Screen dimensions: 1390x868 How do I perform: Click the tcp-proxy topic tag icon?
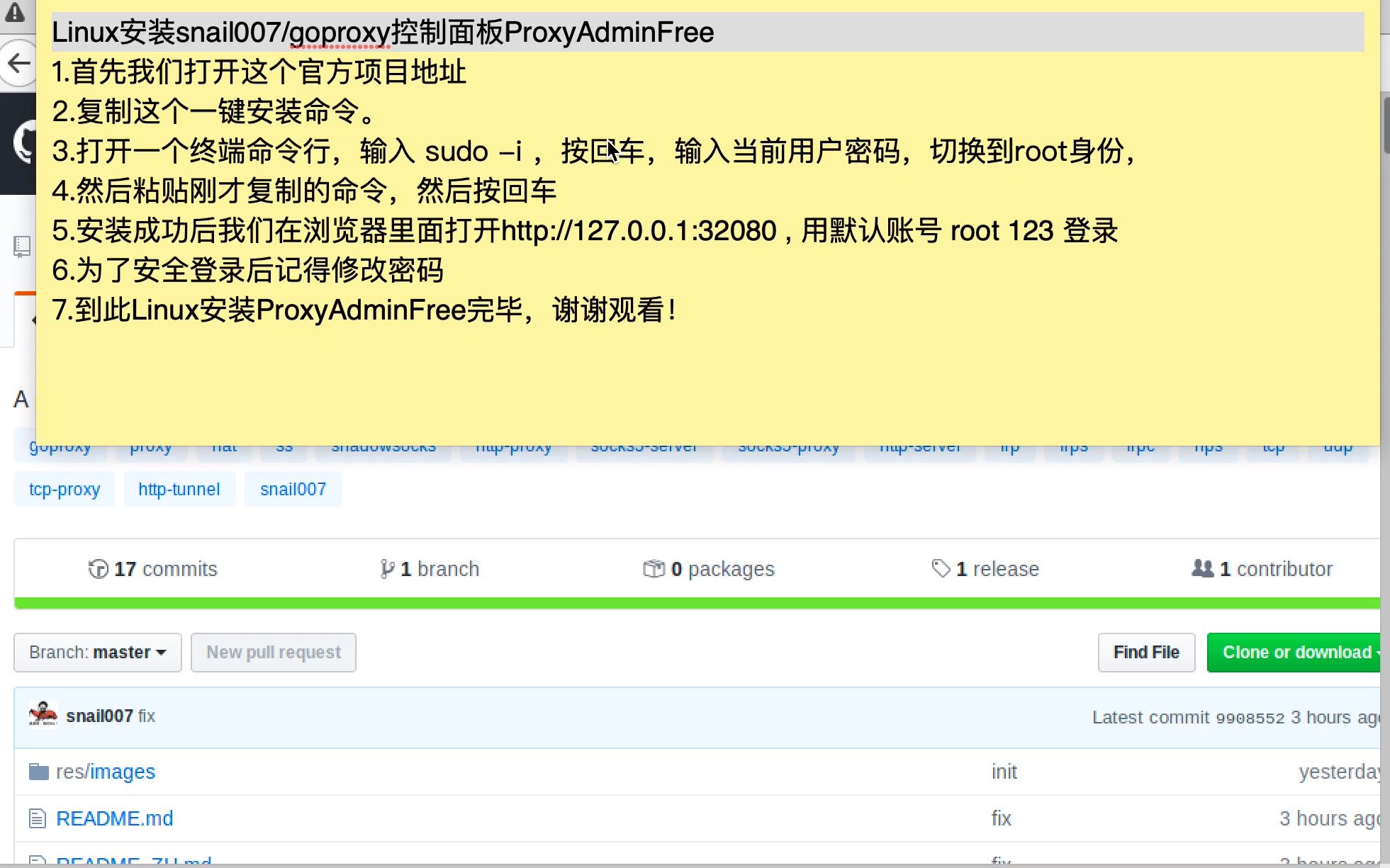(x=64, y=489)
